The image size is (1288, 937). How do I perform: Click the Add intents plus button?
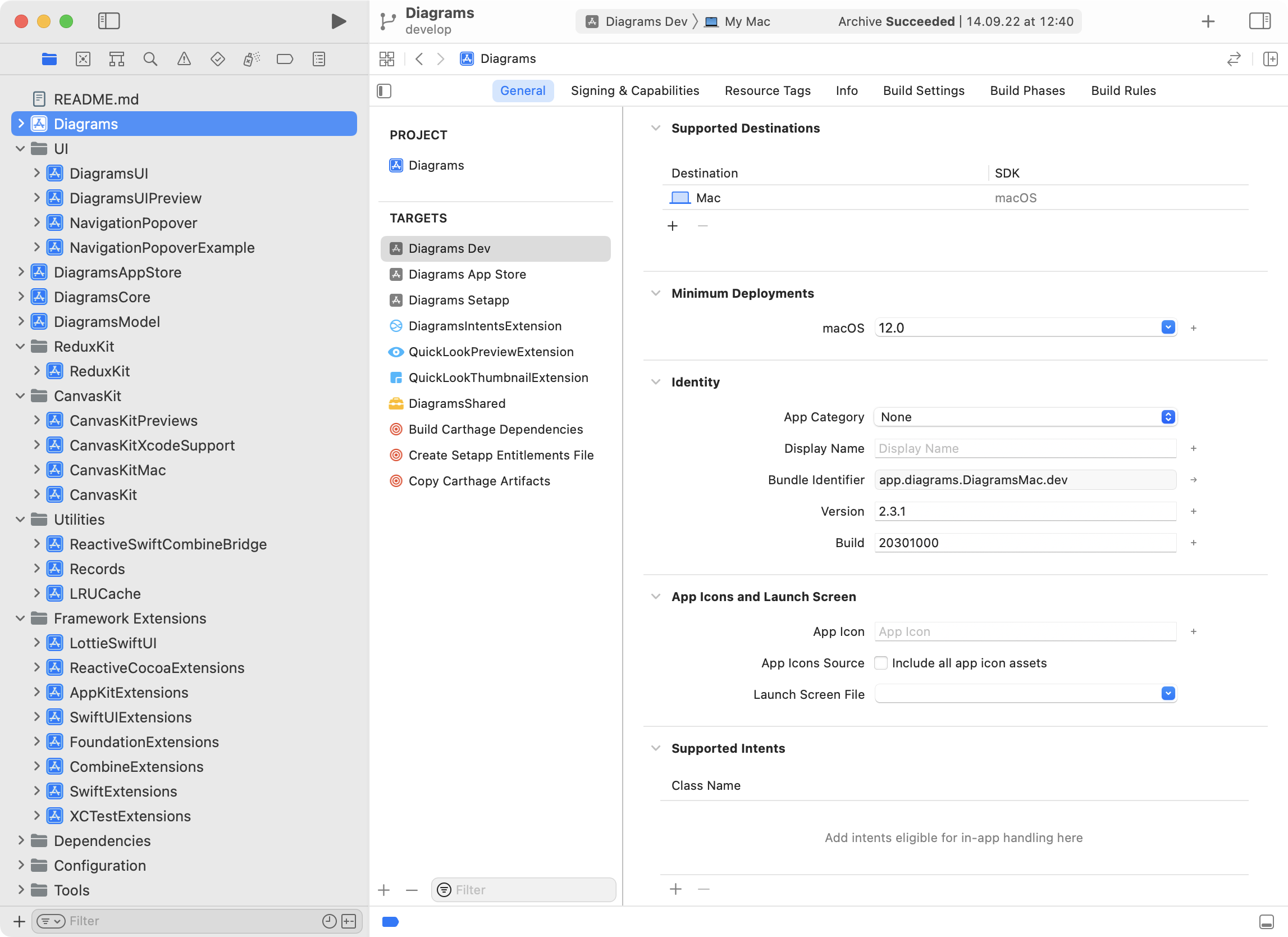tap(676, 889)
